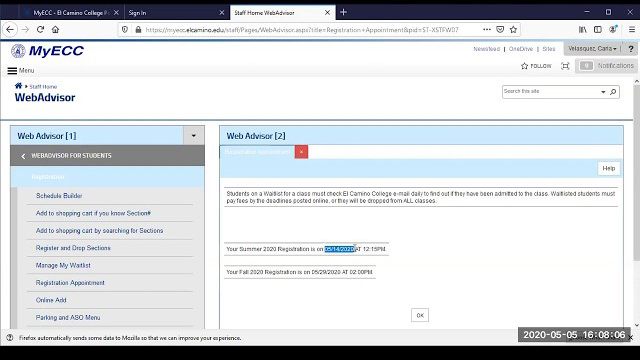
Task: Open the Sites link
Action: click(549, 49)
